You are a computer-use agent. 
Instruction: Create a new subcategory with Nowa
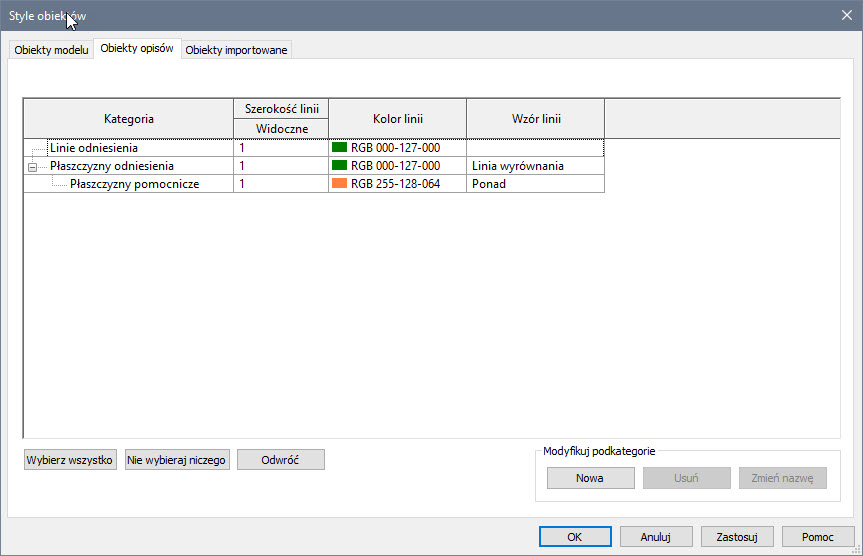590,478
